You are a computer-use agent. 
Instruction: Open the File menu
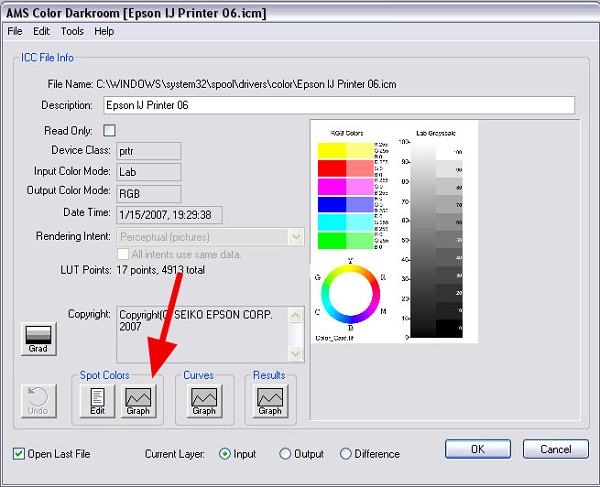pos(15,31)
